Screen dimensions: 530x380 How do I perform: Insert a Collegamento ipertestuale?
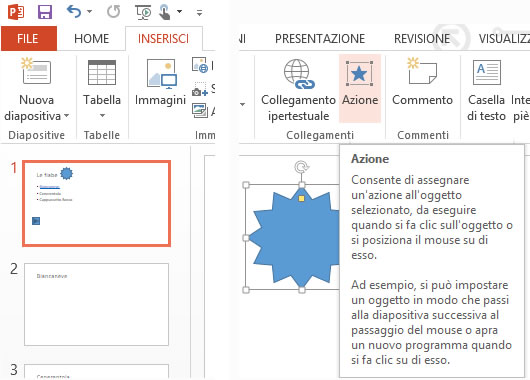298,90
